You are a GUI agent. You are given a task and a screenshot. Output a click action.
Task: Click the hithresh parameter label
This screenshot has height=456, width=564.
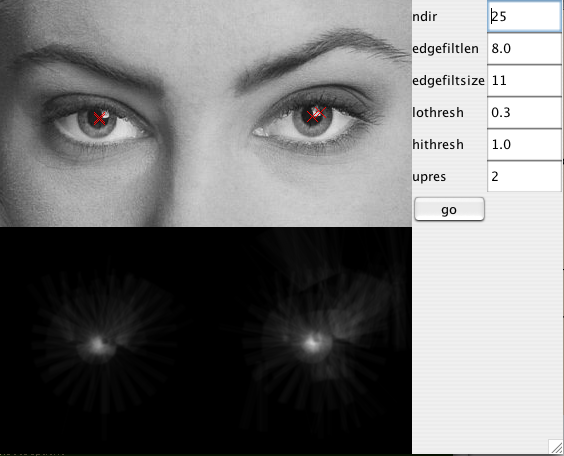pyautogui.click(x=438, y=145)
